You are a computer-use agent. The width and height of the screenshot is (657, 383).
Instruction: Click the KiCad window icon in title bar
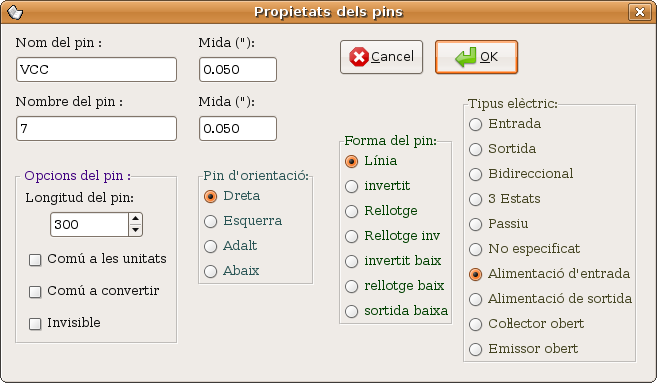(15, 12)
